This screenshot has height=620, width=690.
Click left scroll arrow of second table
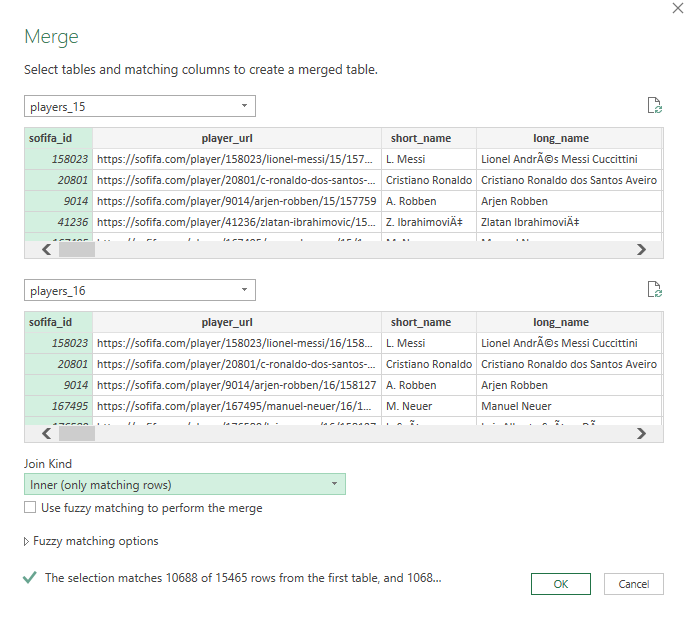[x=47, y=434]
